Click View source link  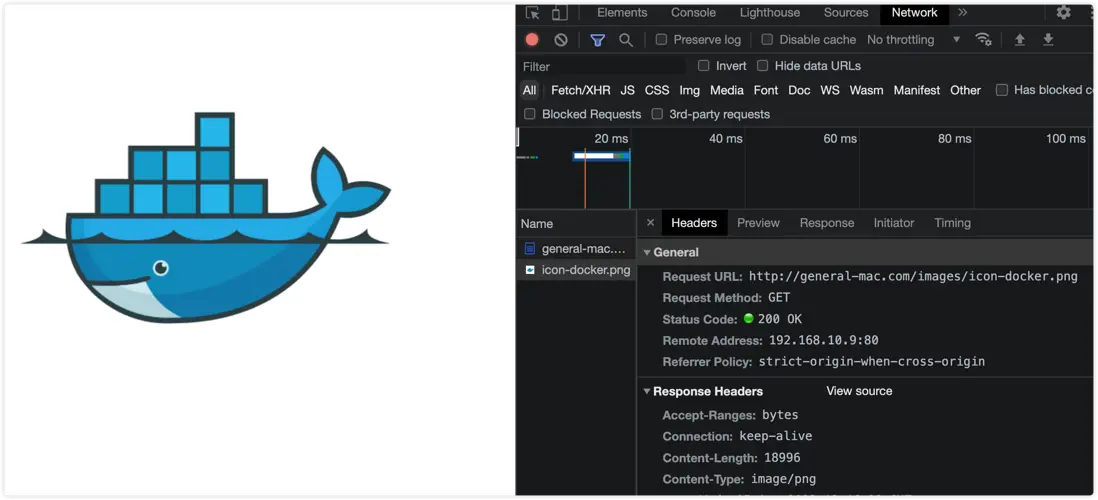tap(859, 391)
